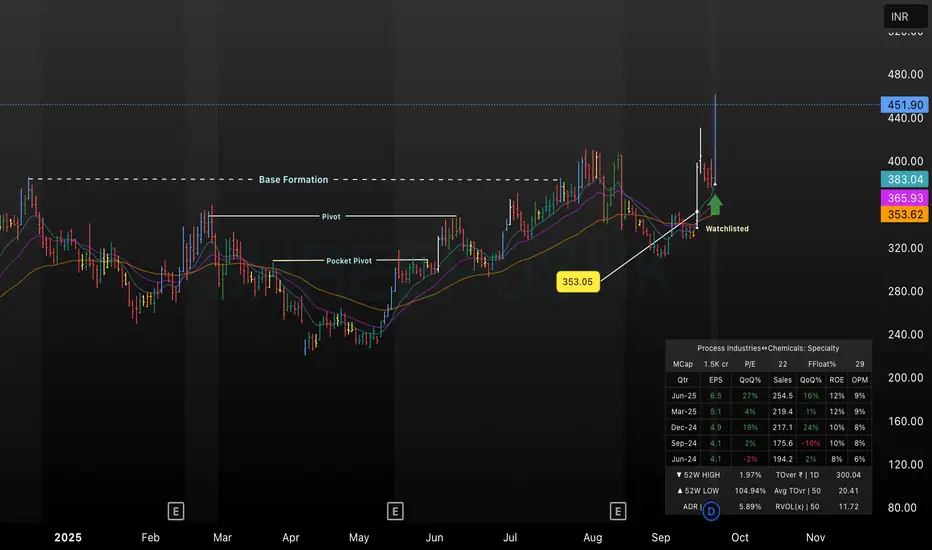Click the magenta 365.93 price label
Image resolution: width=932 pixels, height=550 pixels.
click(905, 197)
